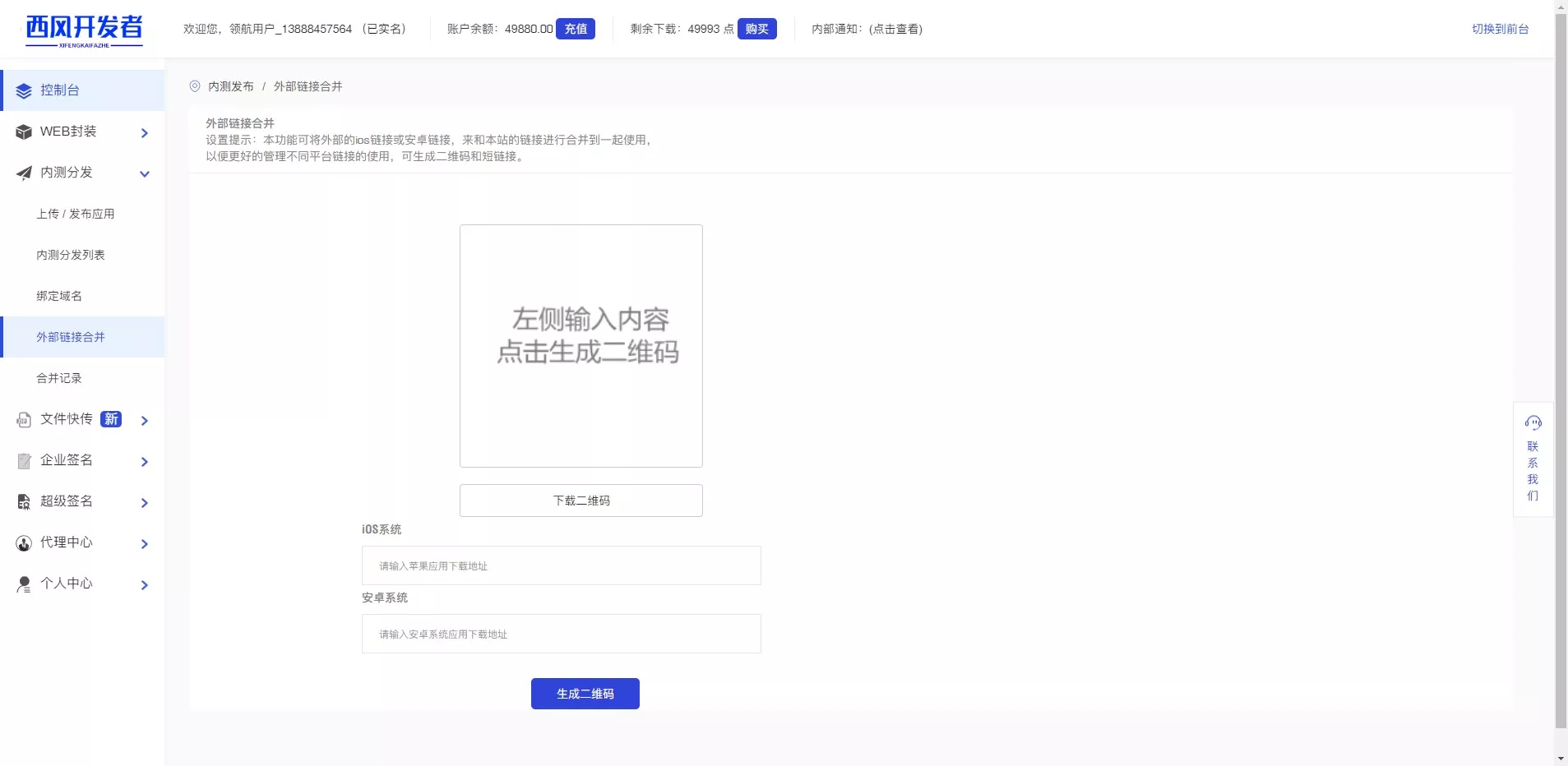Viewport: 1568px width, 766px height.
Task: Open 合并记录 in the sidebar
Action: click(x=59, y=378)
